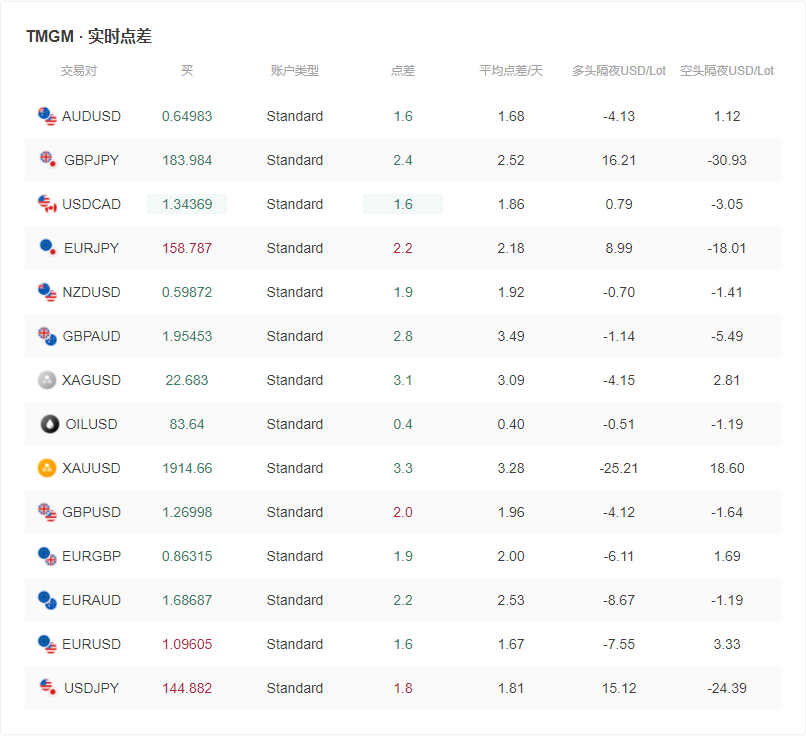Click the USDJPY flag icon
Screen dimensions: 806x736
click(48, 688)
